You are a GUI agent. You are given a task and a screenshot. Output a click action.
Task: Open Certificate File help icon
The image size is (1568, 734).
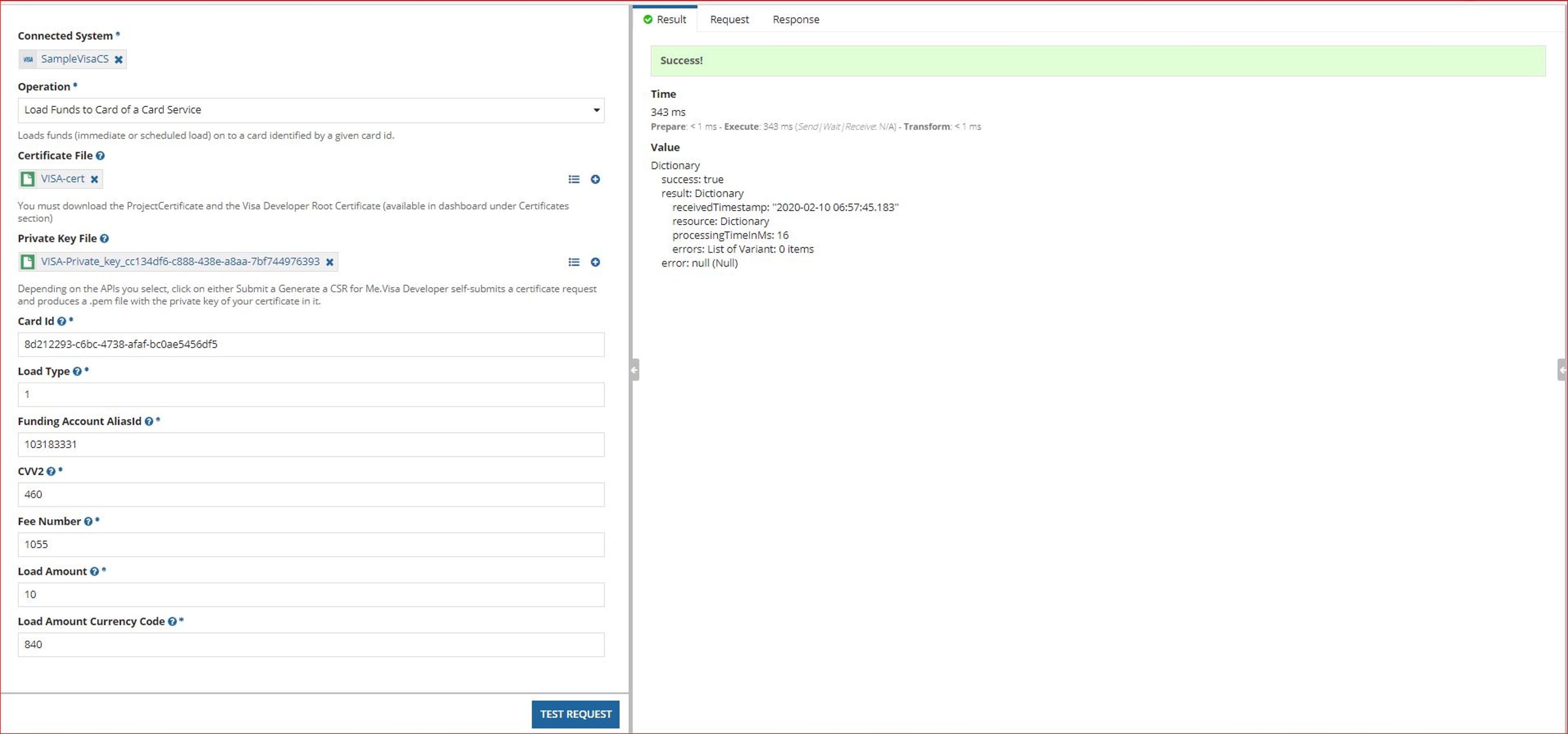pos(100,156)
